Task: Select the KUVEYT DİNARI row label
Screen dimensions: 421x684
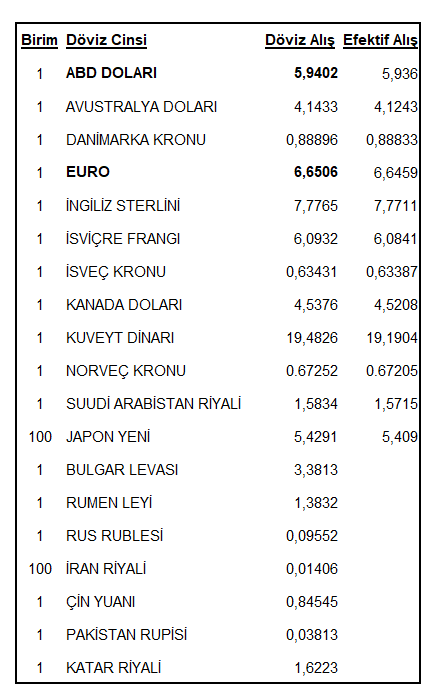Action: click(x=120, y=338)
